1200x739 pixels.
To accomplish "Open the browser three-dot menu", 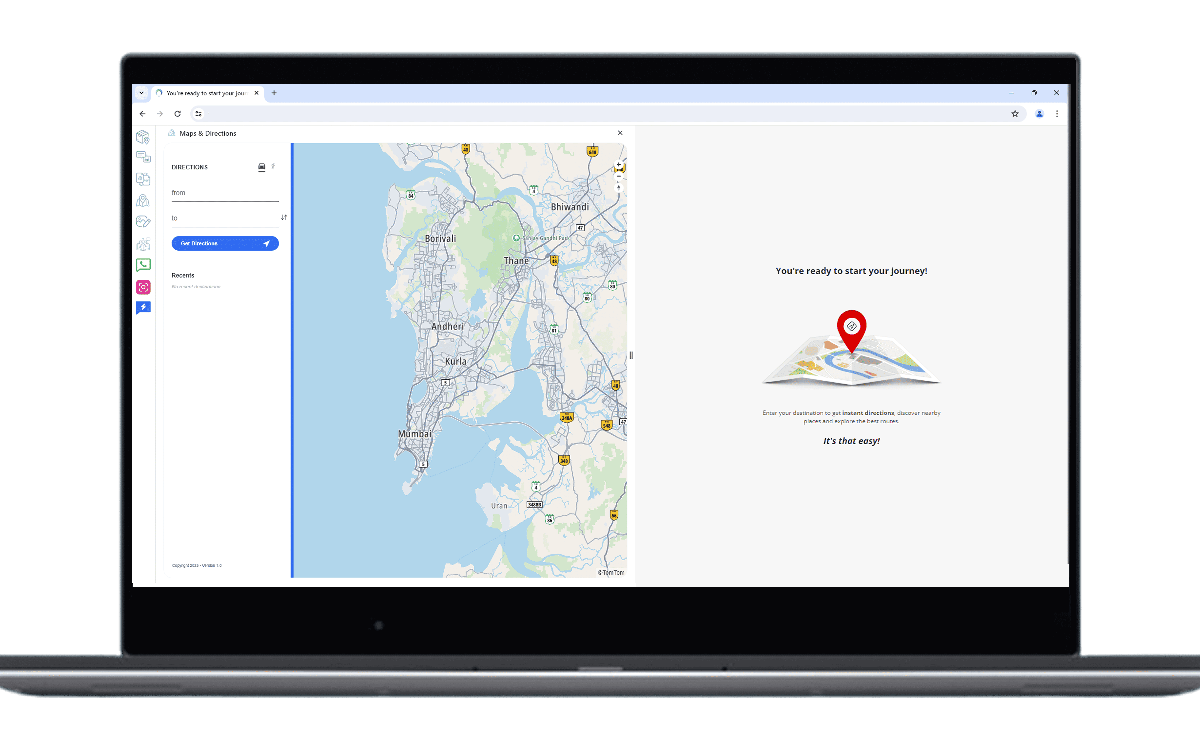I will (x=1057, y=114).
